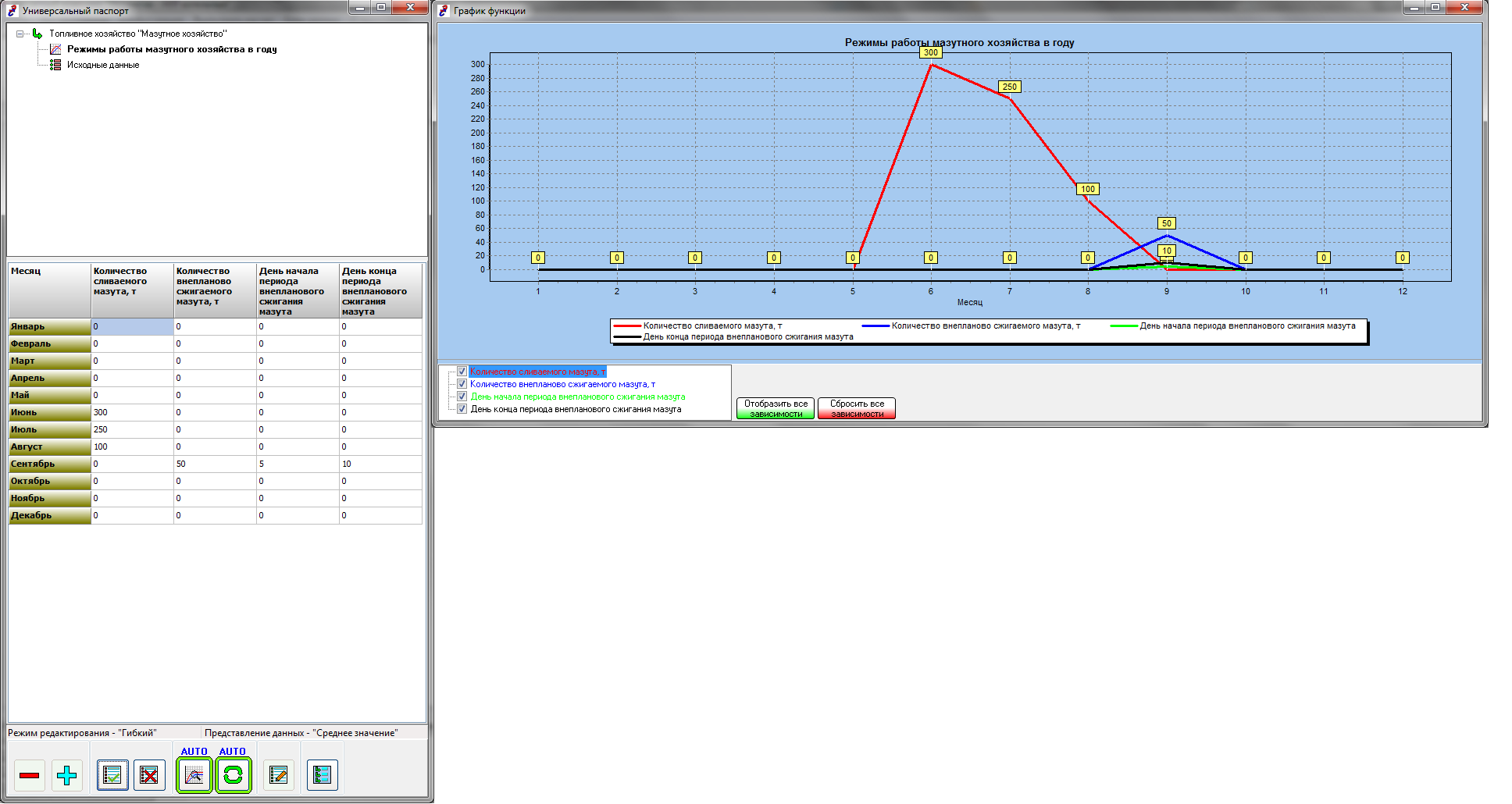Select the 'Октябрь' row header
This screenshot has width=1512, height=804.
49,481
